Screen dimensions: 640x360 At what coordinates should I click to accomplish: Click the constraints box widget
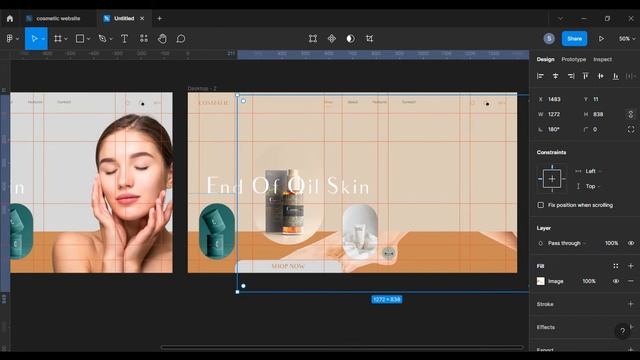click(x=552, y=178)
